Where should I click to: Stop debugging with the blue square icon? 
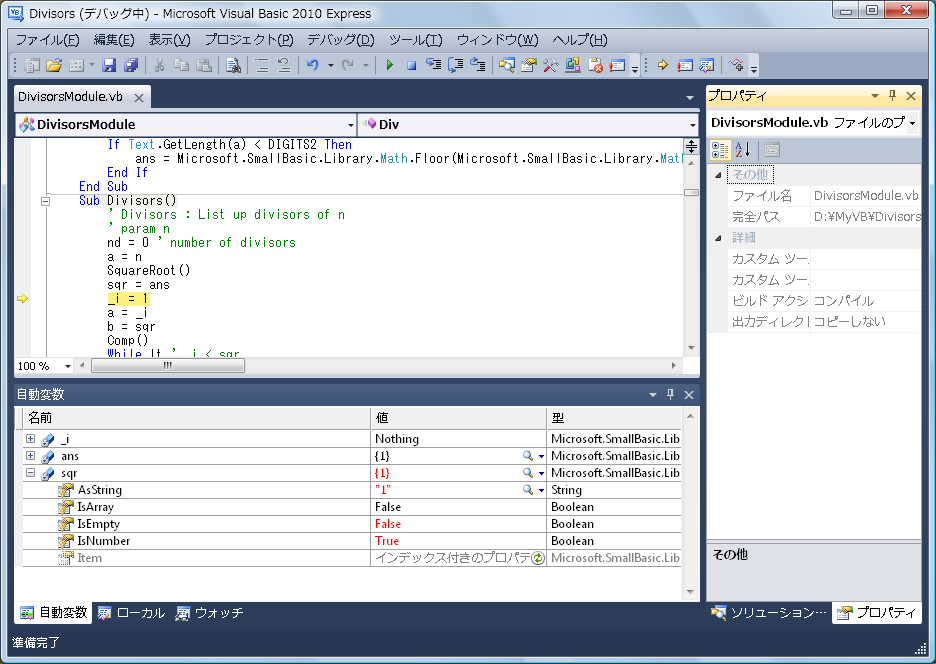pos(410,66)
